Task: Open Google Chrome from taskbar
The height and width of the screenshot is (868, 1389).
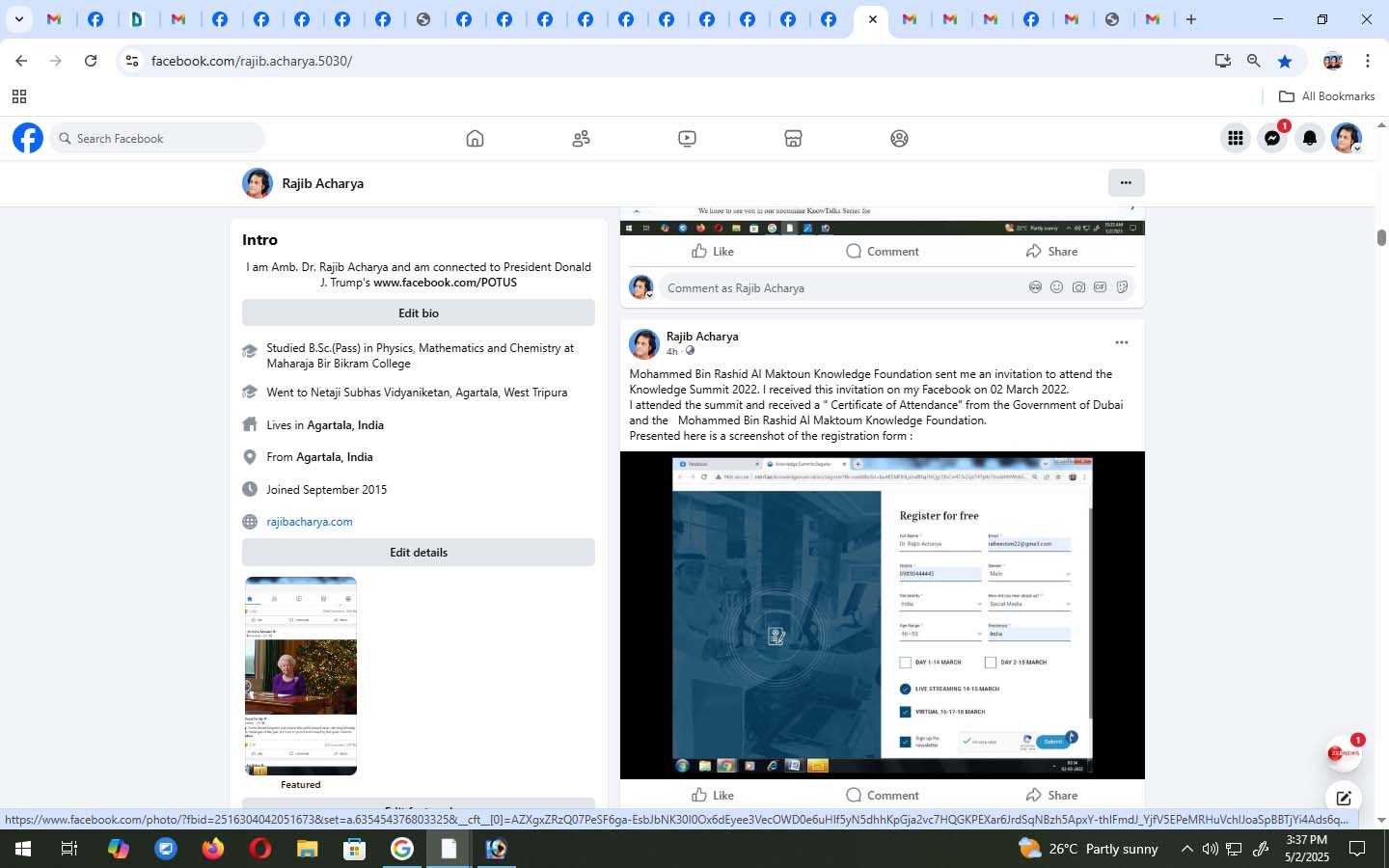Action: click(x=401, y=849)
